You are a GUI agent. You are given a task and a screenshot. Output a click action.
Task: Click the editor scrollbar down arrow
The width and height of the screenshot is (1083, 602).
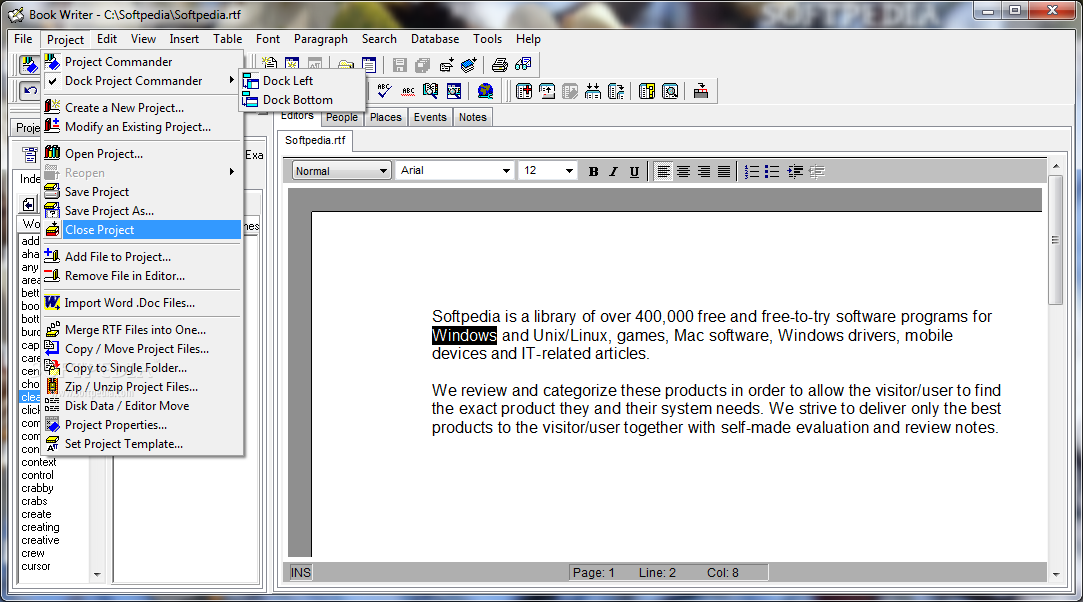(x=1055, y=574)
